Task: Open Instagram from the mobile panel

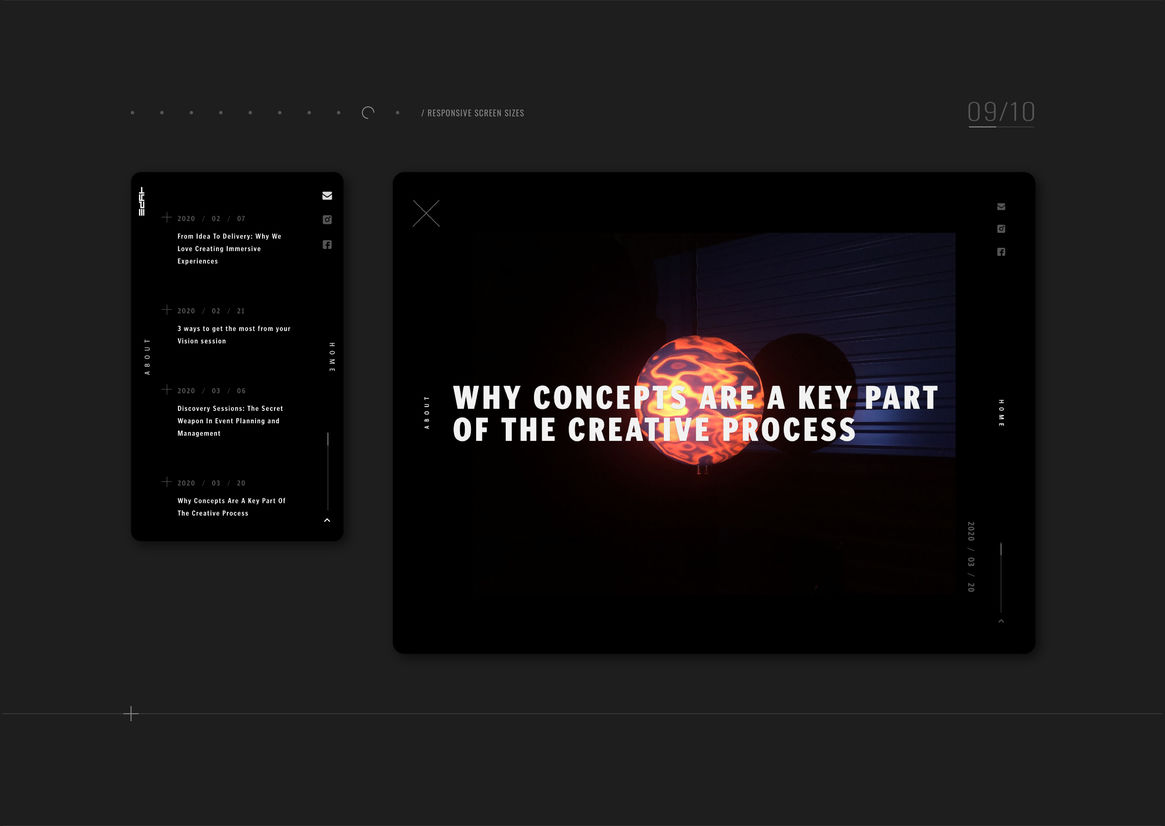Action: [327, 220]
